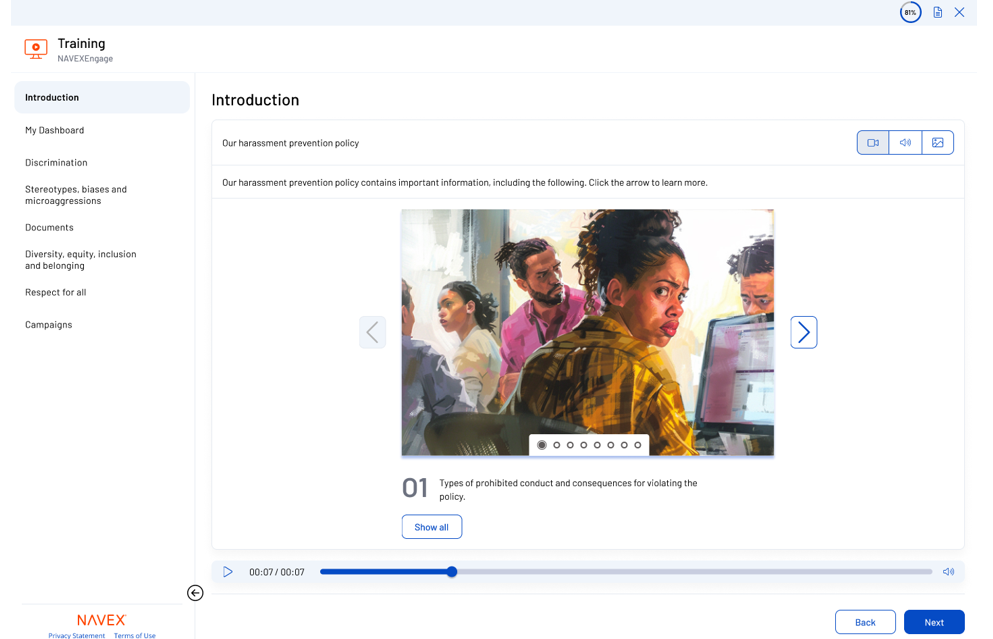The image size is (993, 639).
Task: Click the slide number 01 label
Action: [415, 488]
